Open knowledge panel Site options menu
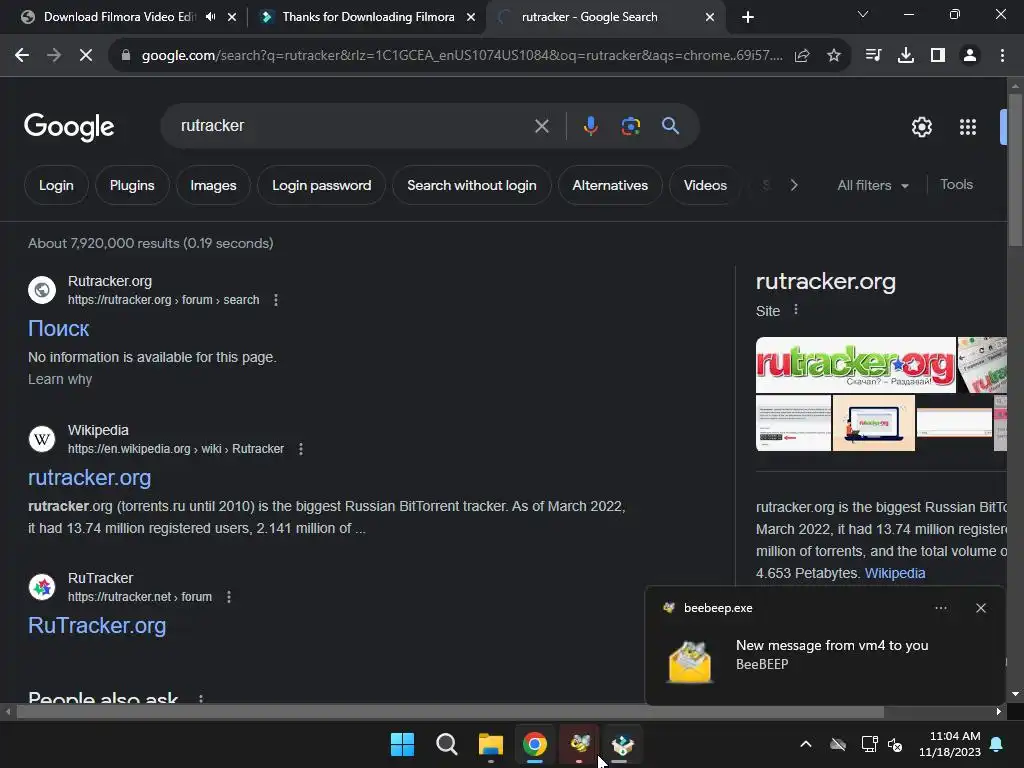Screen dimensions: 1024x768 click(795, 310)
